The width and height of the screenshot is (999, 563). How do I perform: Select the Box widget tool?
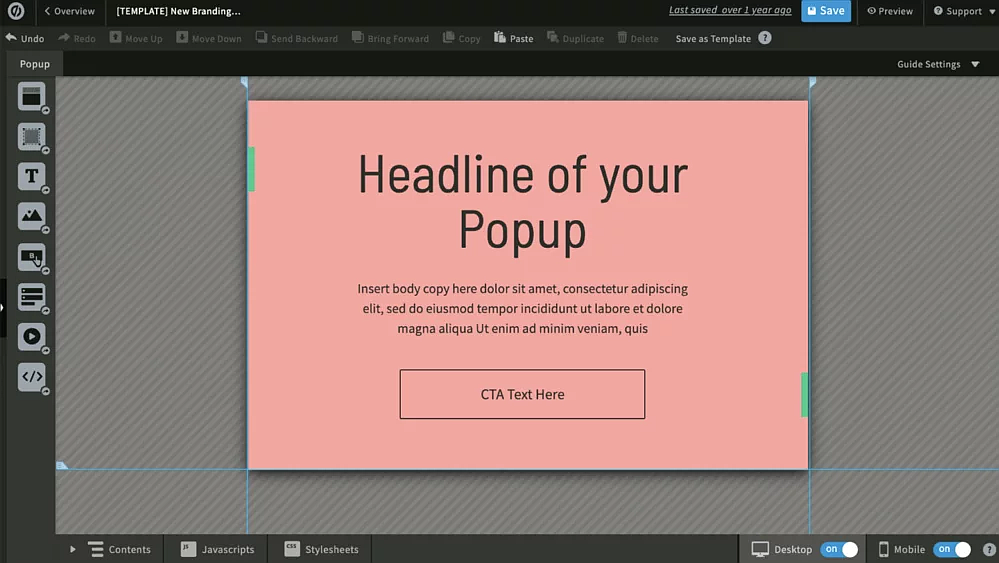point(31,136)
